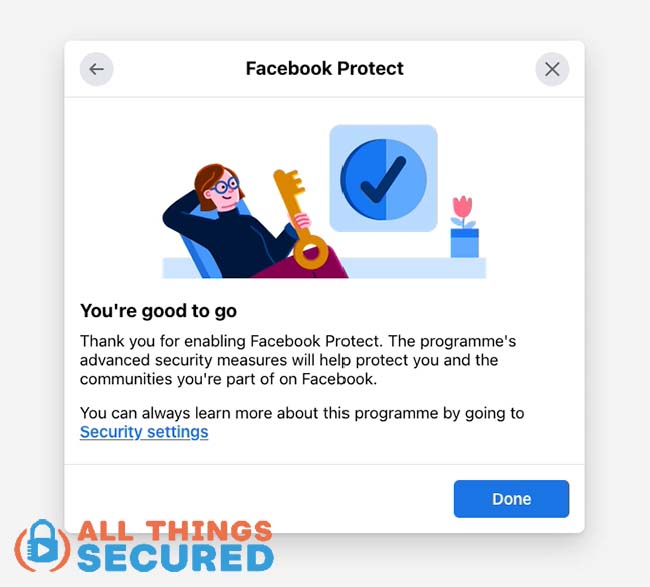Open the Security settings link
Image resolution: width=650 pixels, height=587 pixels.
[144, 432]
